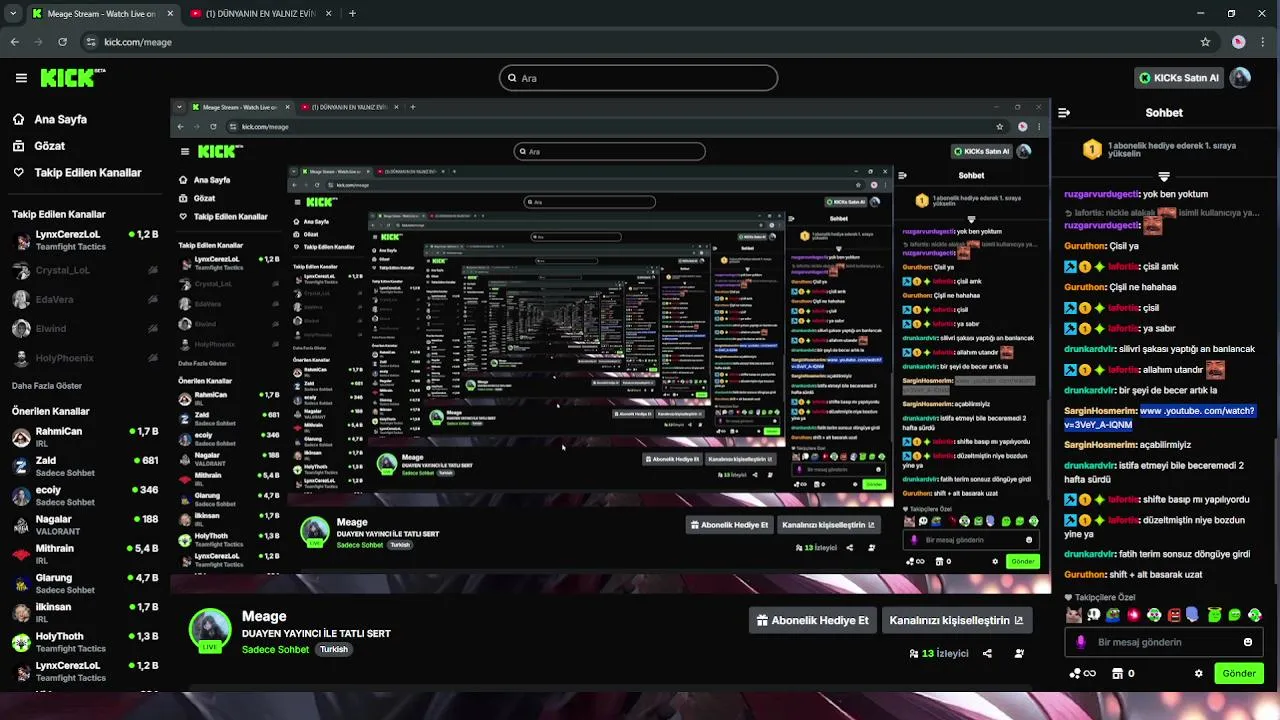1280x720 pixels.
Task: Click the gift subscription leaderboard banner
Action: (x=1164, y=149)
